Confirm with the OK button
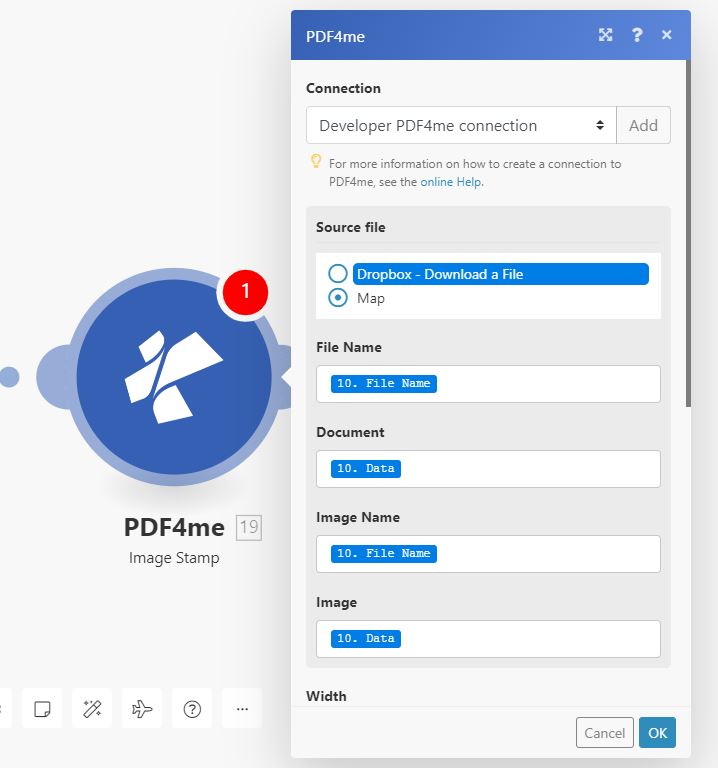 coord(657,733)
